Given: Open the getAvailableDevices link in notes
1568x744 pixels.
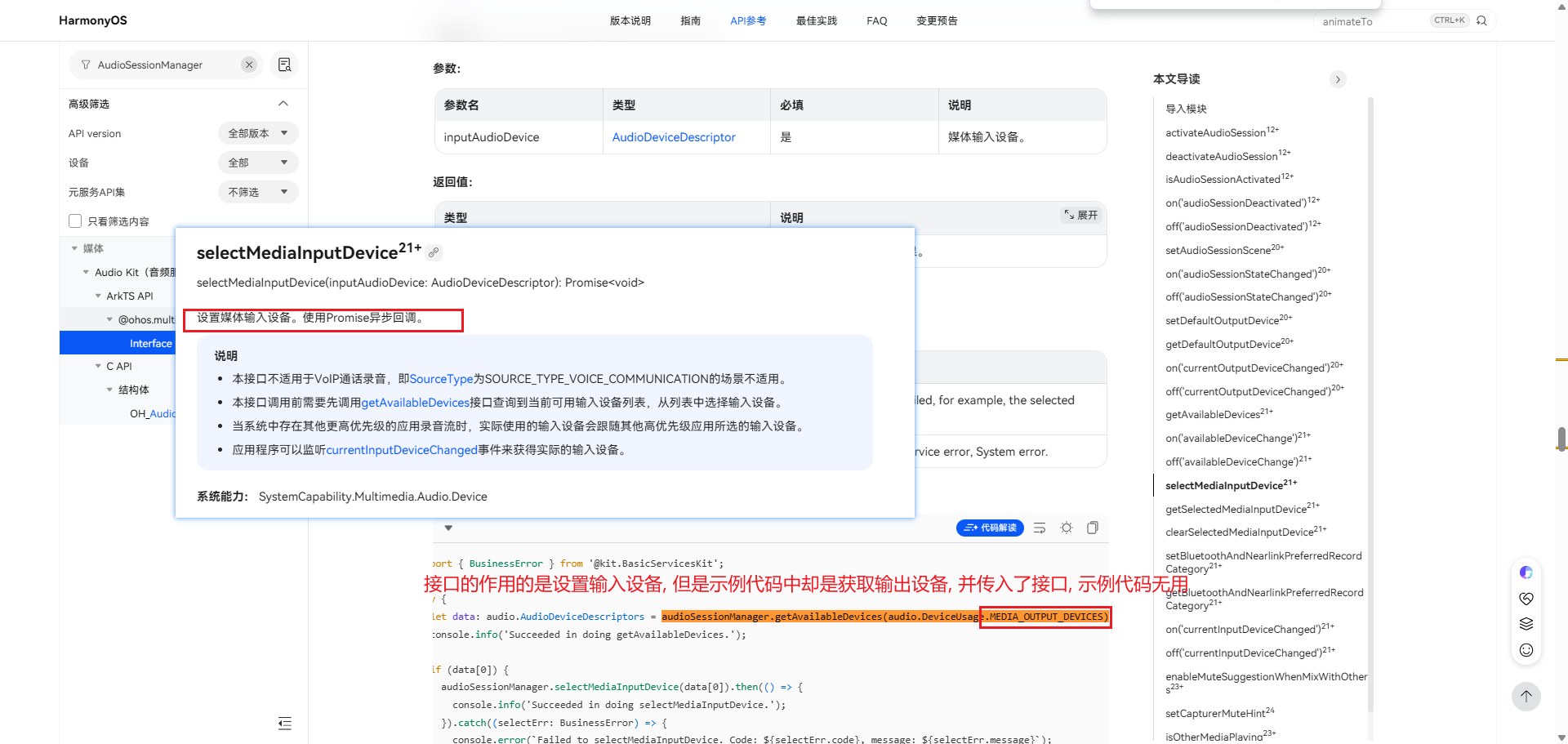Looking at the screenshot, I should pyautogui.click(x=416, y=403).
